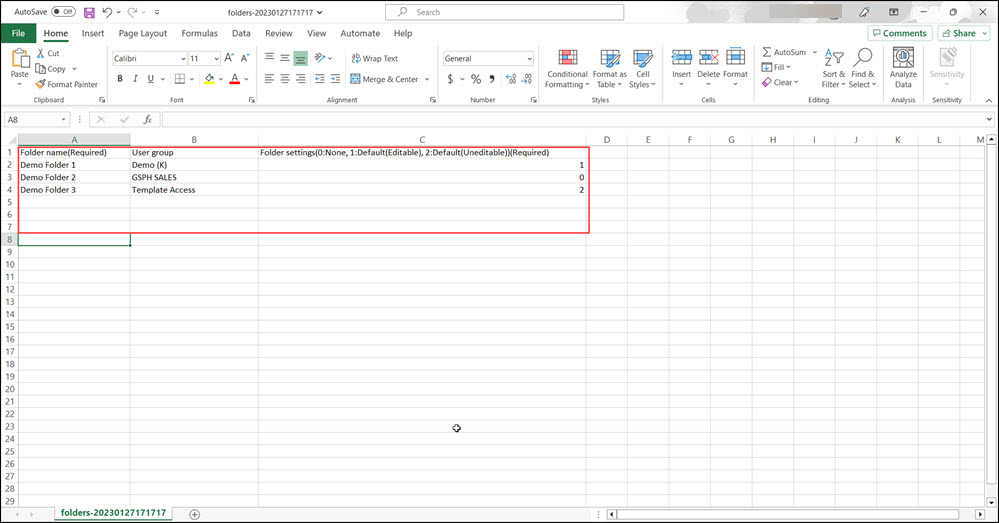
Task: Switch to the Review tab
Action: (278, 33)
